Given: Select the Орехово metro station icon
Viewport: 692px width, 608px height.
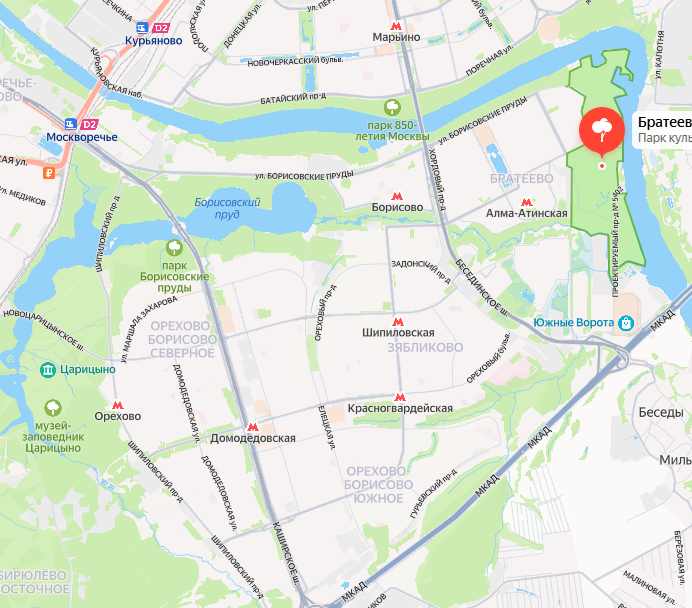Looking at the screenshot, I should (x=117, y=405).
